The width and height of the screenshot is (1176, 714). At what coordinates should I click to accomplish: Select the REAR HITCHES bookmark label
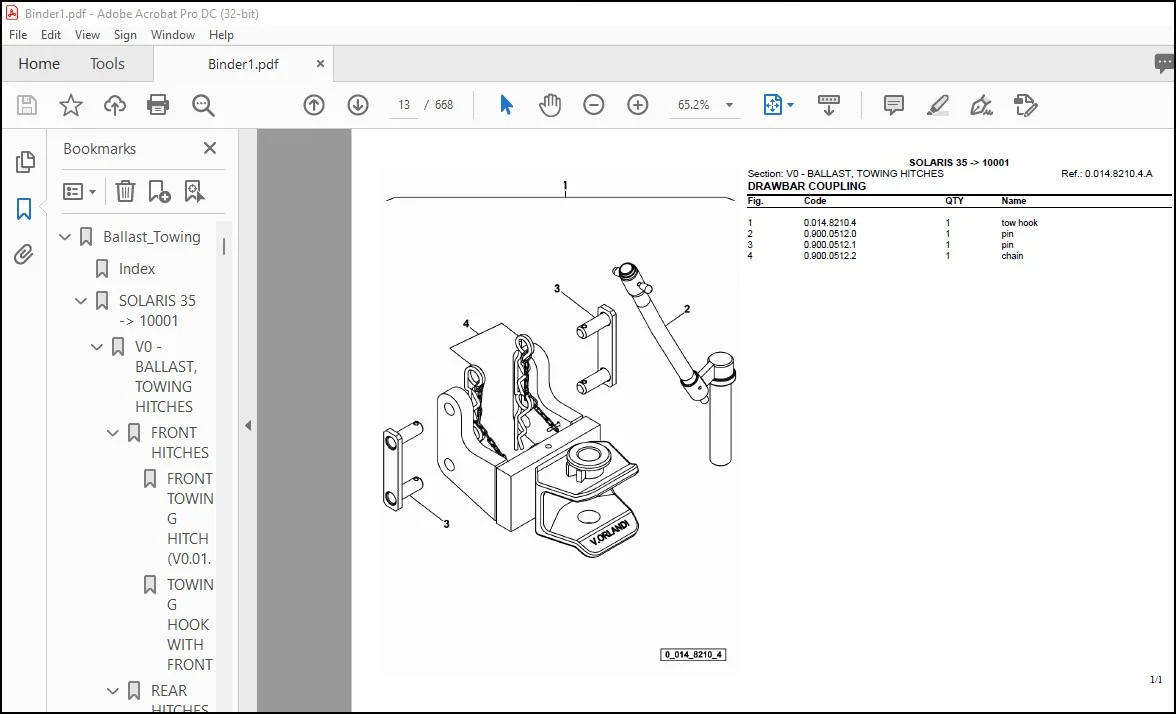pyautogui.click(x=180, y=699)
